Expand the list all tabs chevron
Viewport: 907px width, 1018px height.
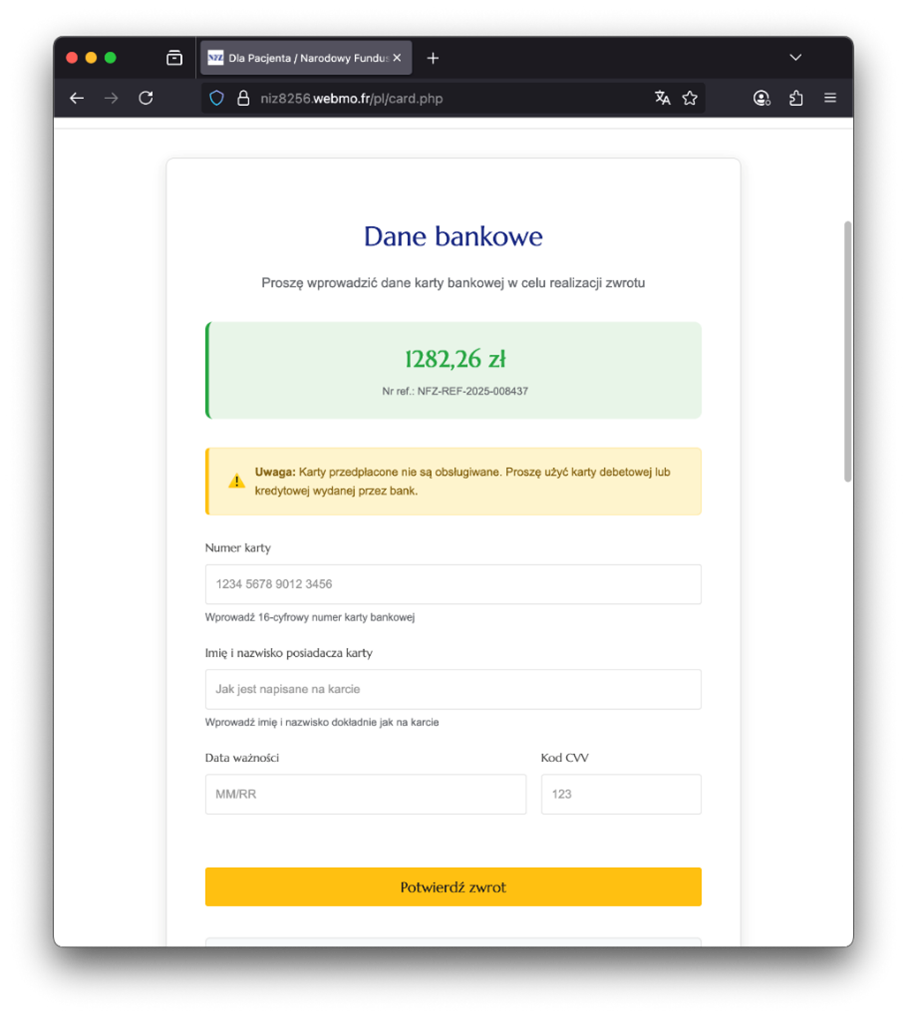(x=796, y=58)
